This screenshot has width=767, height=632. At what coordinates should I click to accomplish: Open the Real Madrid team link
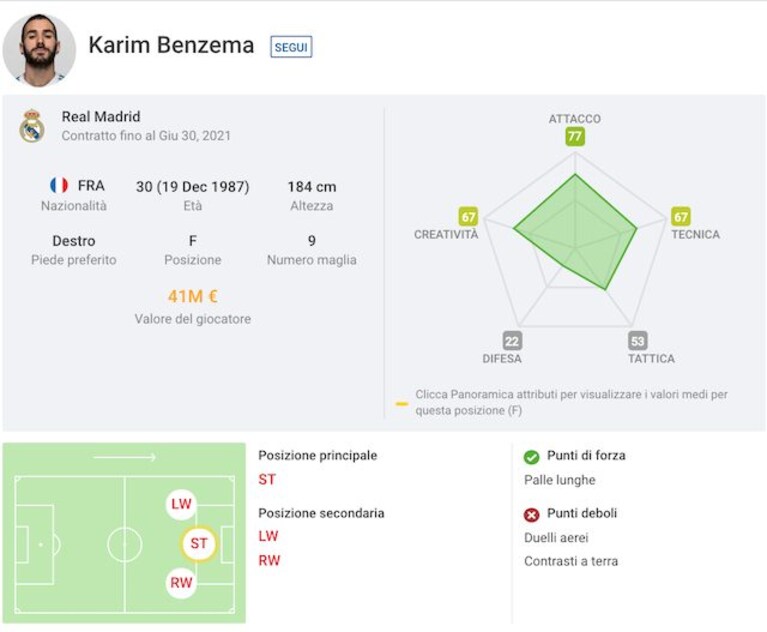coord(101,116)
